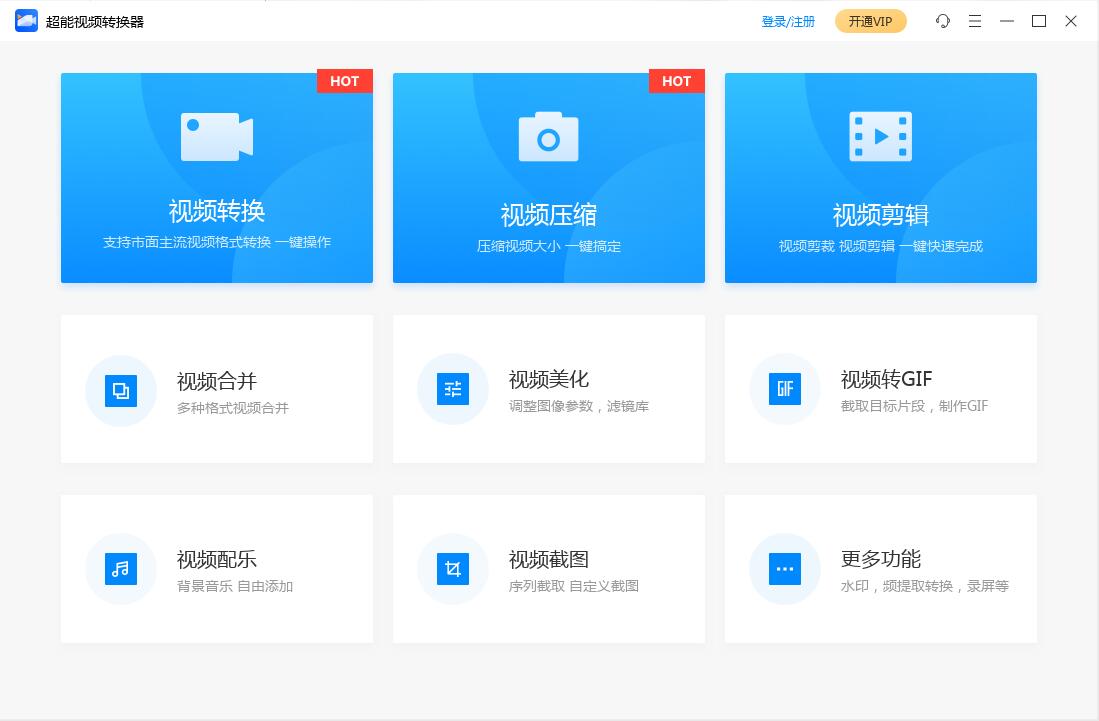Select the 视频压缩 title text

[548, 215]
